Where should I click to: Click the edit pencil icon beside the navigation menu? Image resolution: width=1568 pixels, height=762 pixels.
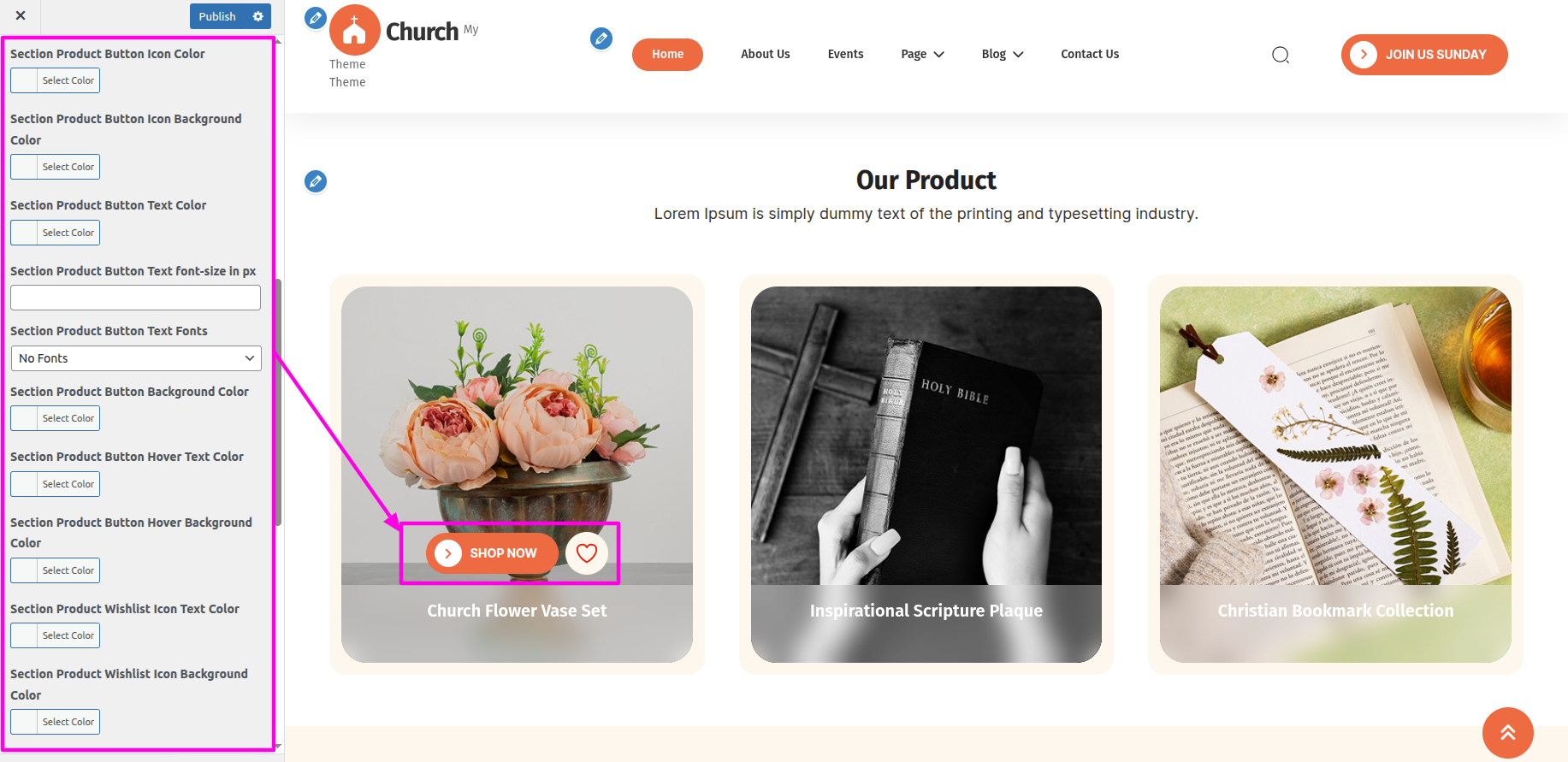[601, 38]
